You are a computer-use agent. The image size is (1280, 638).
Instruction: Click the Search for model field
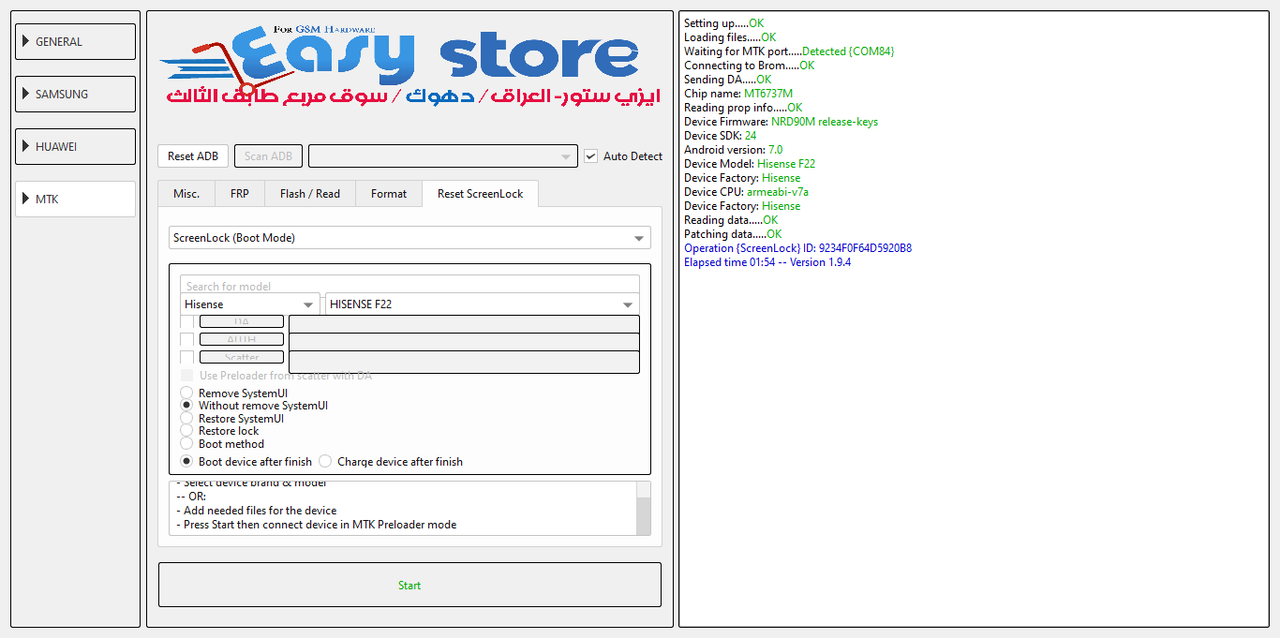[410, 285]
